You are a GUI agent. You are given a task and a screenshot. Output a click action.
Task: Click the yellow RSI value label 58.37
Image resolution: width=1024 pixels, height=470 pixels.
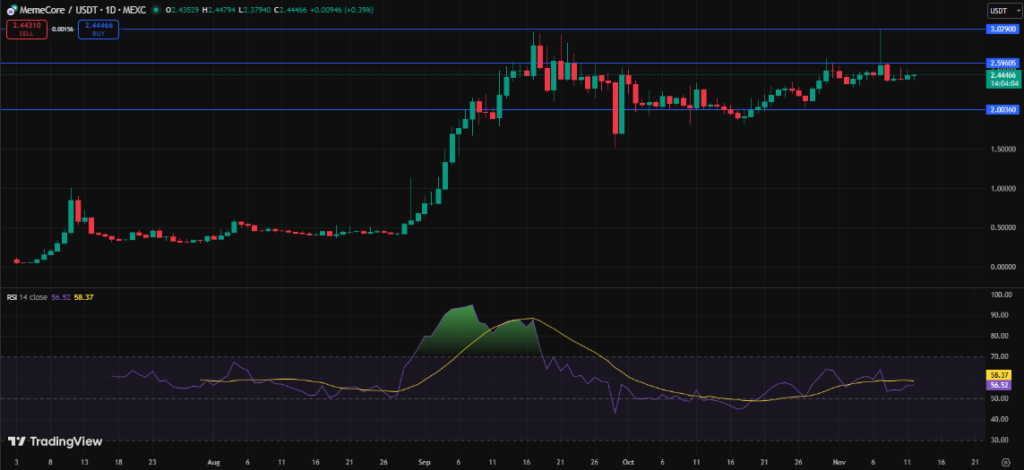pos(1000,373)
